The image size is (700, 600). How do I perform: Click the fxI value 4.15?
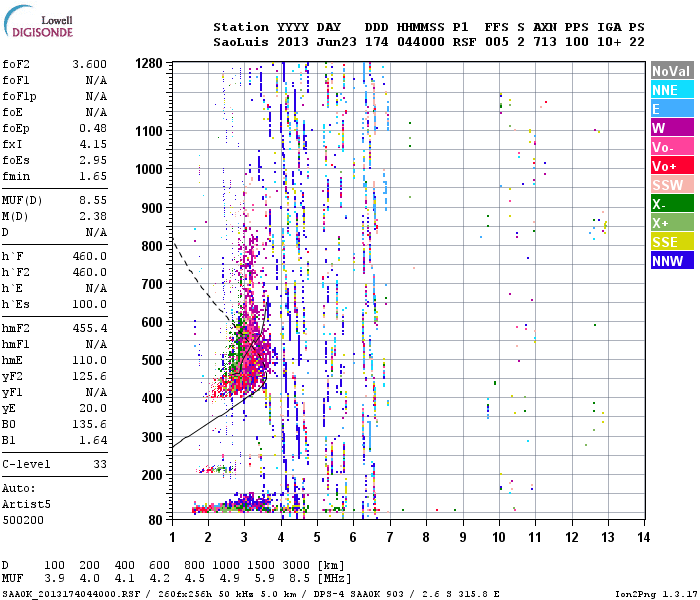coord(93,144)
